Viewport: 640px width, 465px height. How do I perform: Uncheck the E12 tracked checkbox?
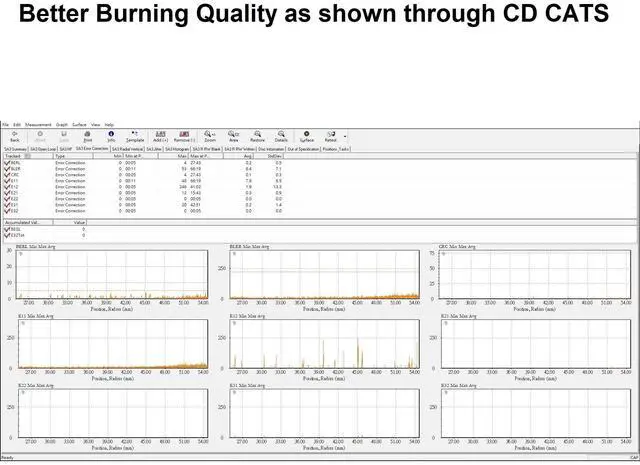[x=7, y=187]
